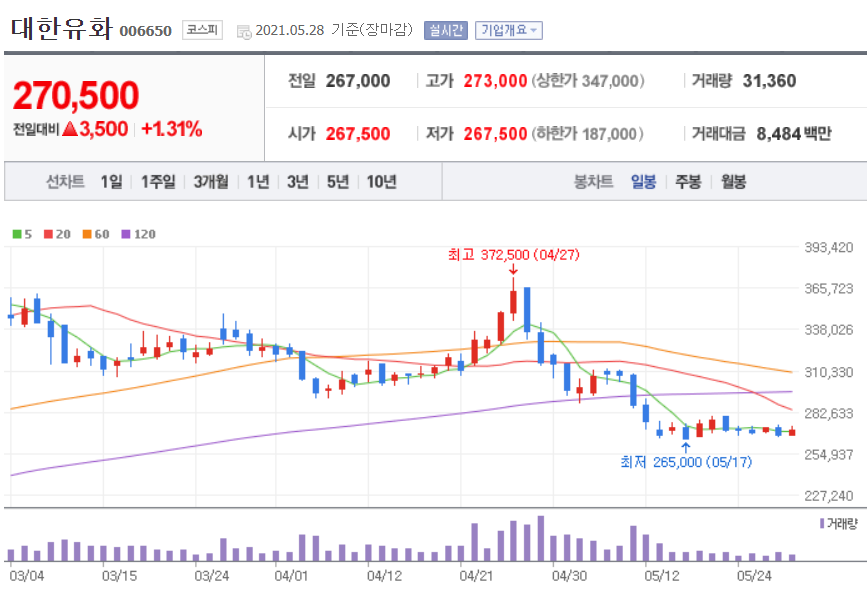Select the 5년 line chart tab
The image size is (867, 600).
click(x=338, y=181)
